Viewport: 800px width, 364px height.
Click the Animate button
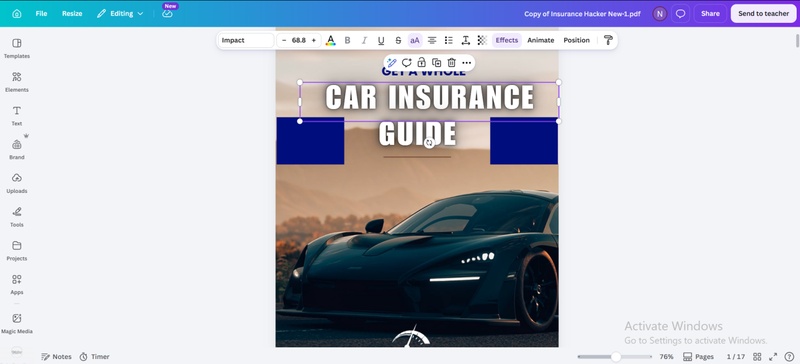pos(540,40)
